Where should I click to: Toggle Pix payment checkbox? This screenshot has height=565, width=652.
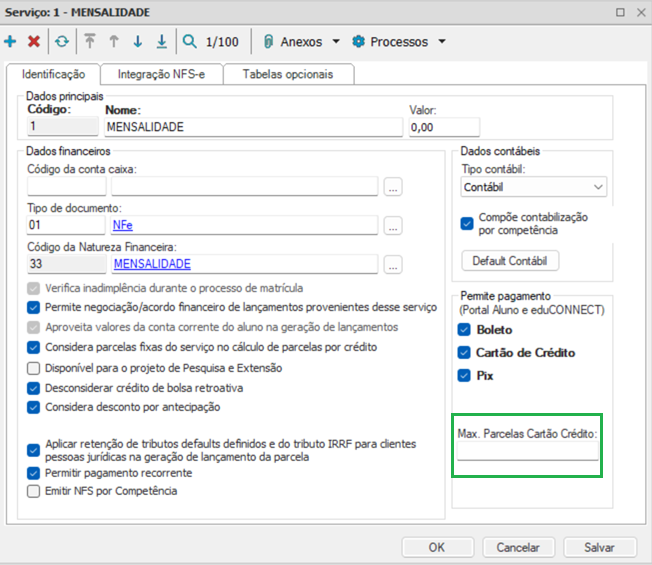point(464,375)
